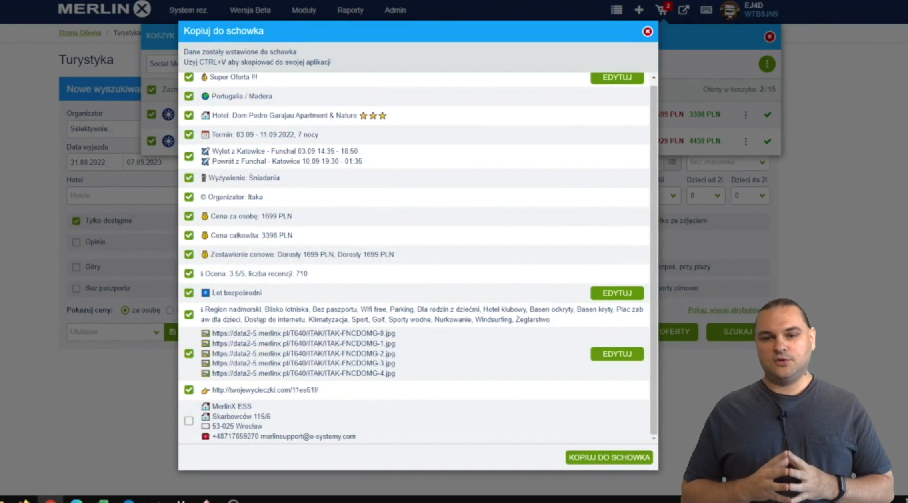Toggle Tylko dostępne checkbox in search form
The width and height of the screenshot is (908, 503).
pos(76,221)
